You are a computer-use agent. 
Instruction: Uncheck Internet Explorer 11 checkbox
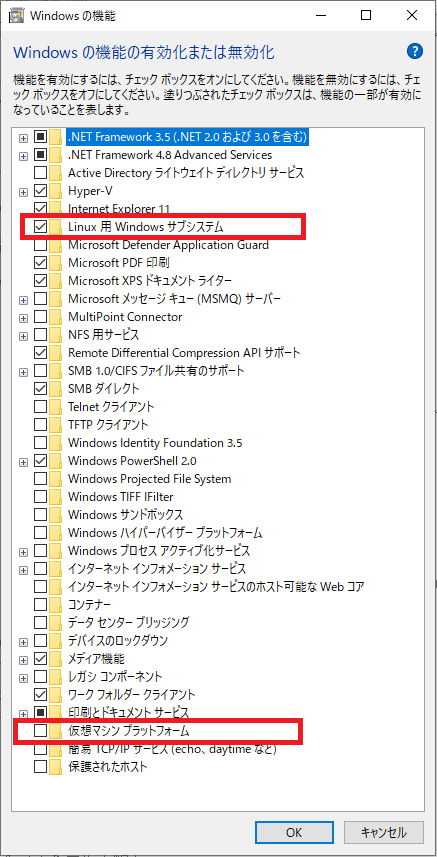click(40, 209)
